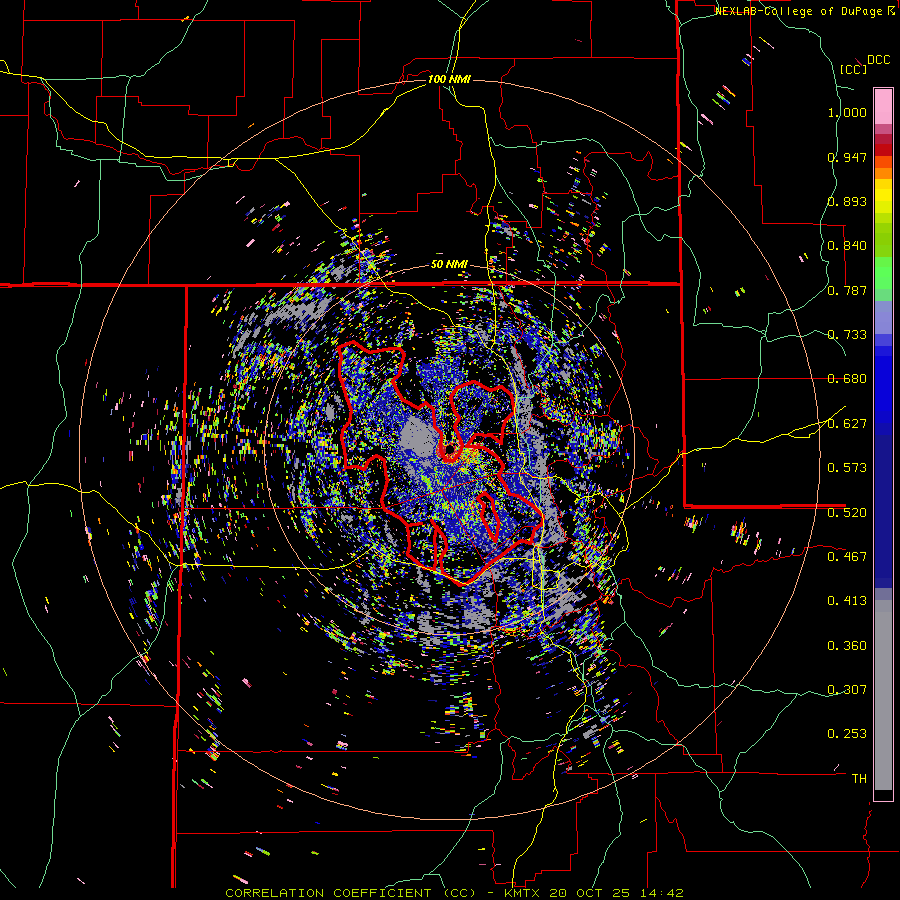The image size is (900, 900).
Task: Click the 0.680 scale value
Action: coord(847,379)
